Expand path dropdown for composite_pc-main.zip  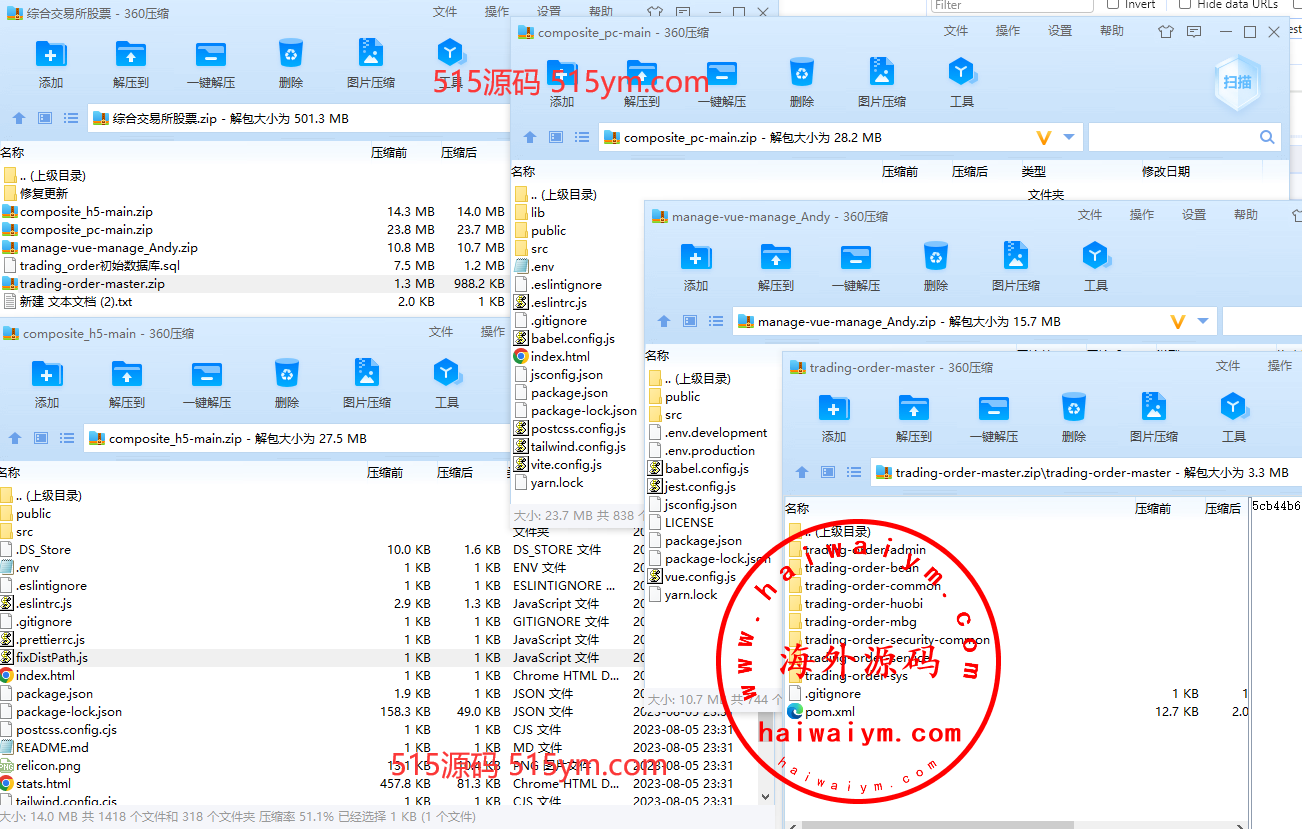1069,137
